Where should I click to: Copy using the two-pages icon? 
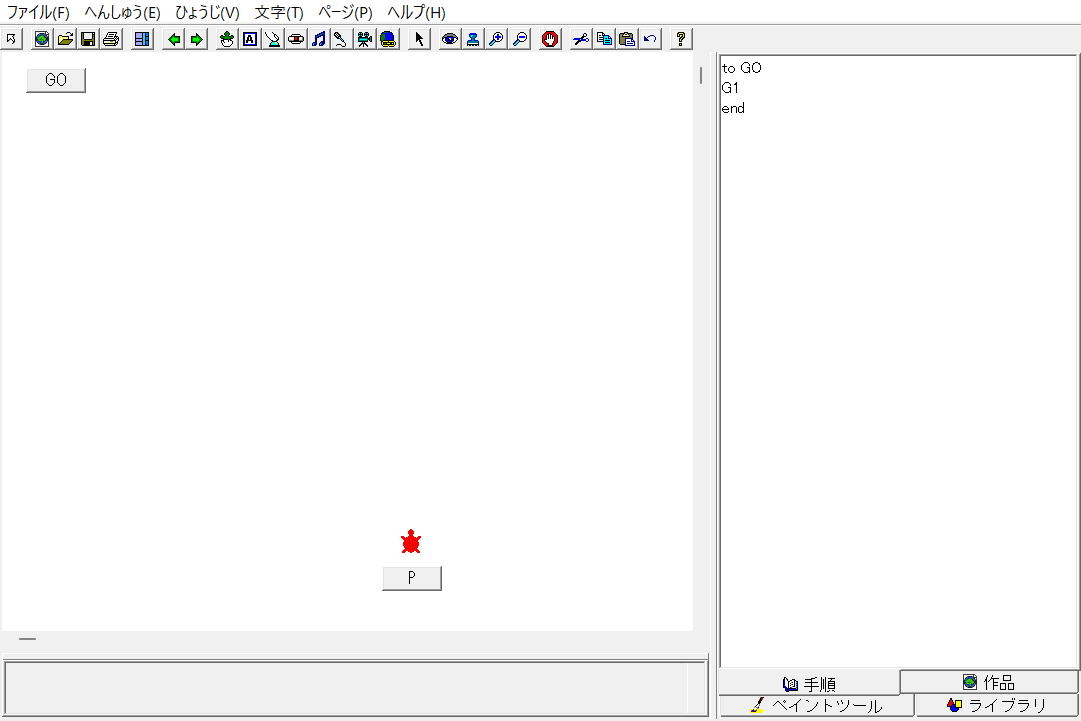pyautogui.click(x=604, y=39)
